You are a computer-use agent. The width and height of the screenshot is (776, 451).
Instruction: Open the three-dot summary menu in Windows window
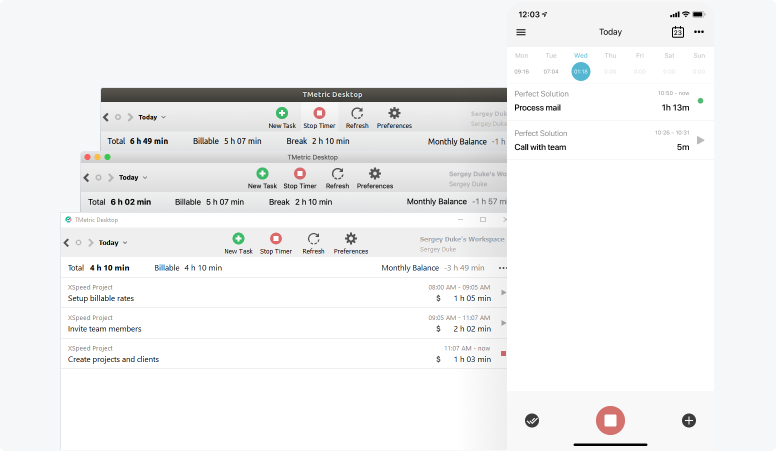point(503,268)
